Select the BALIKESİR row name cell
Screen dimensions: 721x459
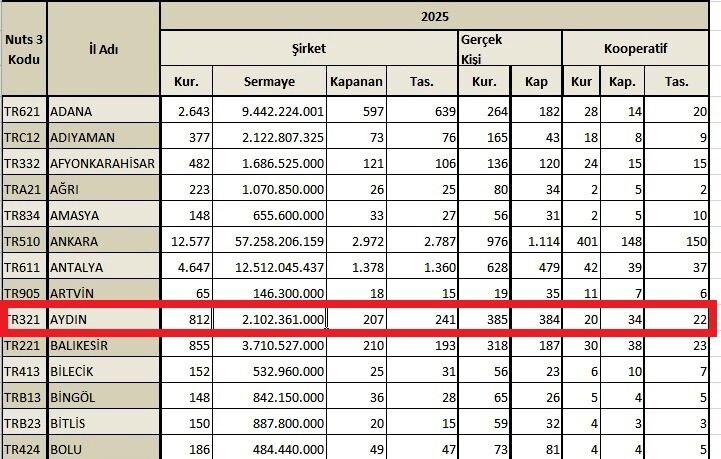(103, 345)
